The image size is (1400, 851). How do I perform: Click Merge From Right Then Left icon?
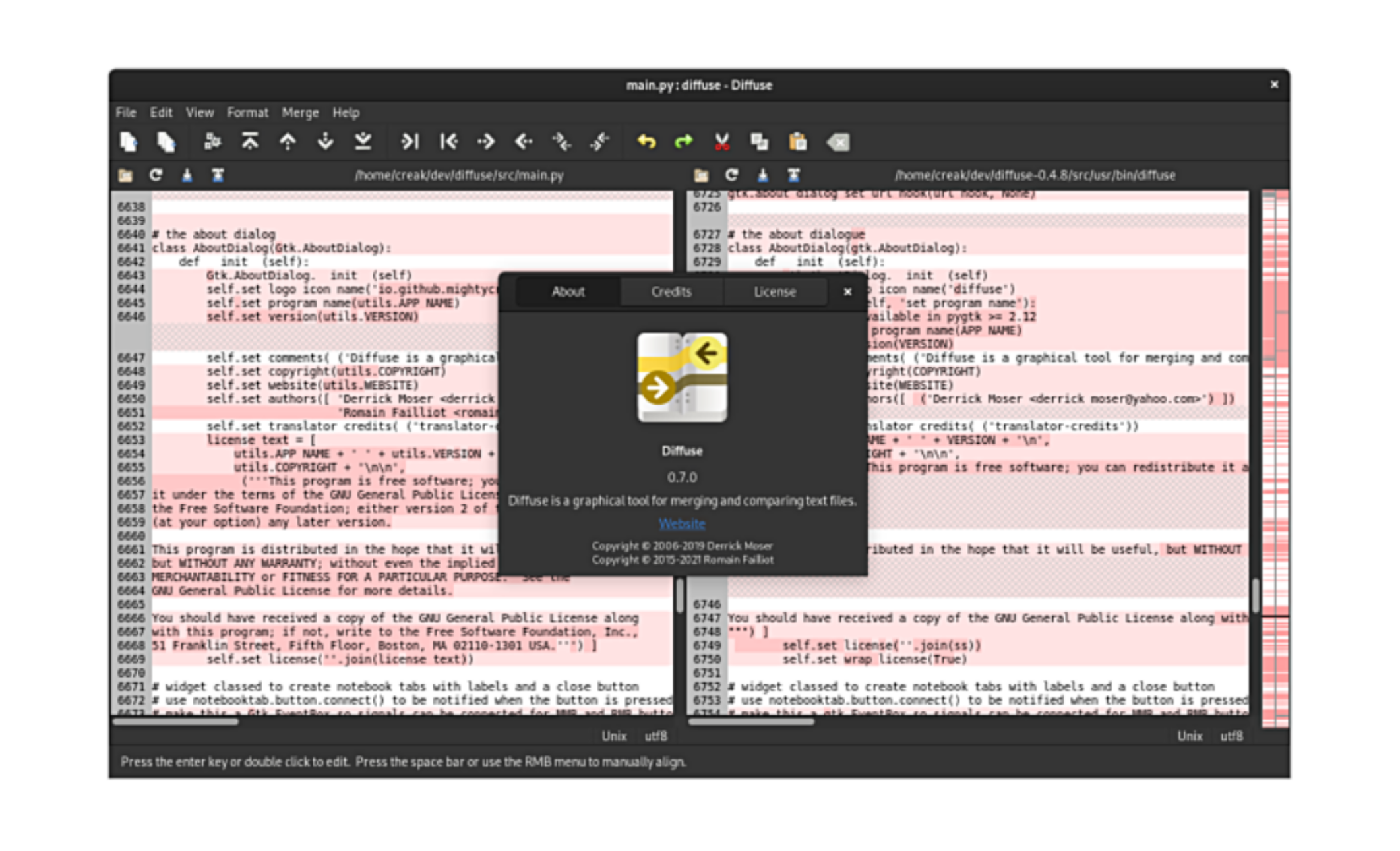(x=599, y=142)
